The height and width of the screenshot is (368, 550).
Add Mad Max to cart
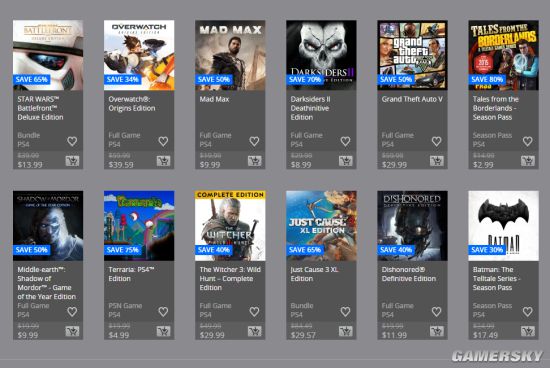pyautogui.click(x=254, y=161)
